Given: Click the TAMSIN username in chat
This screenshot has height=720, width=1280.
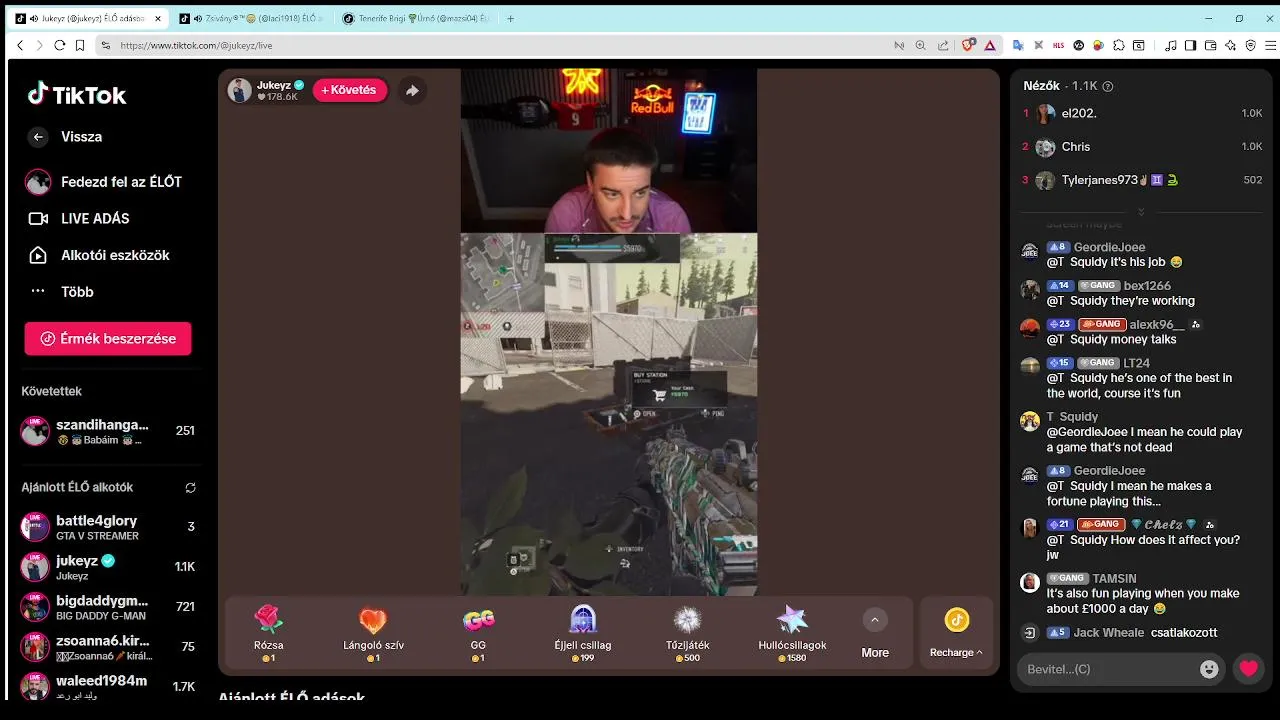Looking at the screenshot, I should (x=1114, y=579).
